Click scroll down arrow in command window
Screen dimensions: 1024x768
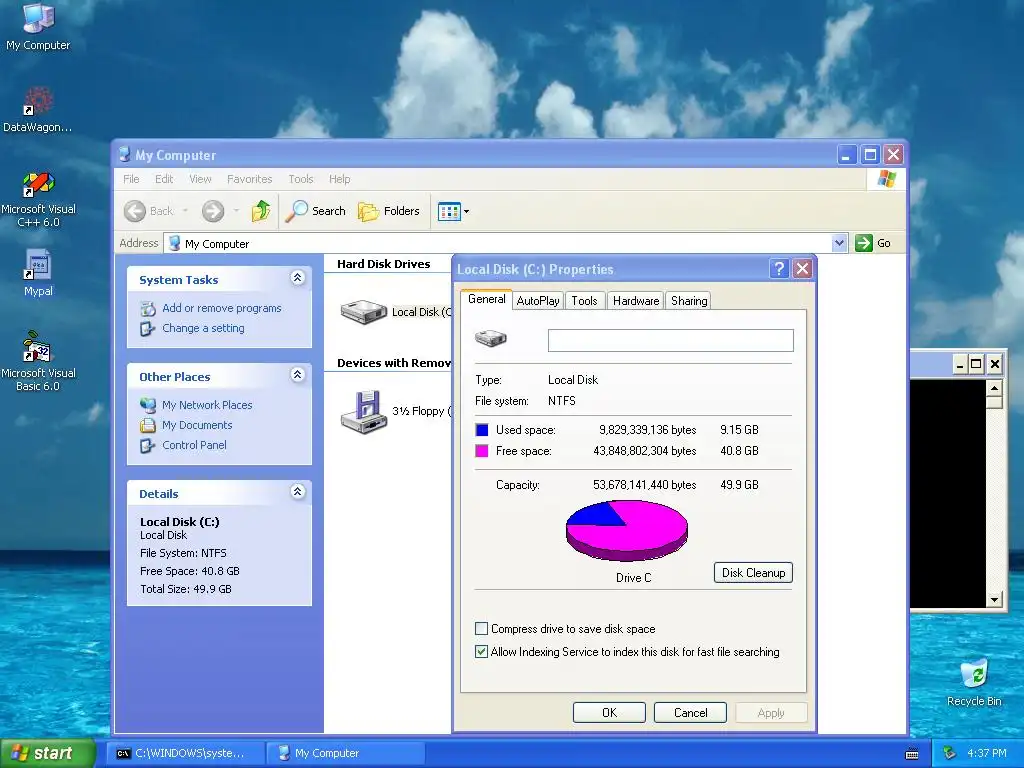click(x=994, y=599)
